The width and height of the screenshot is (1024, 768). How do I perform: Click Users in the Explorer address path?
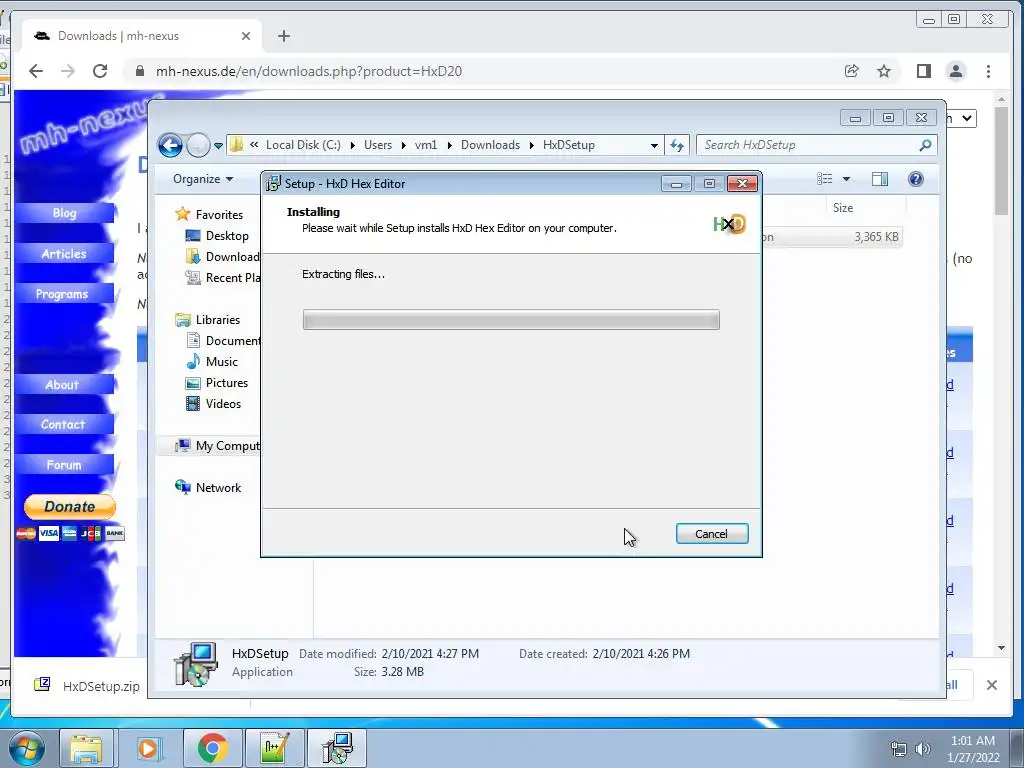(378, 145)
